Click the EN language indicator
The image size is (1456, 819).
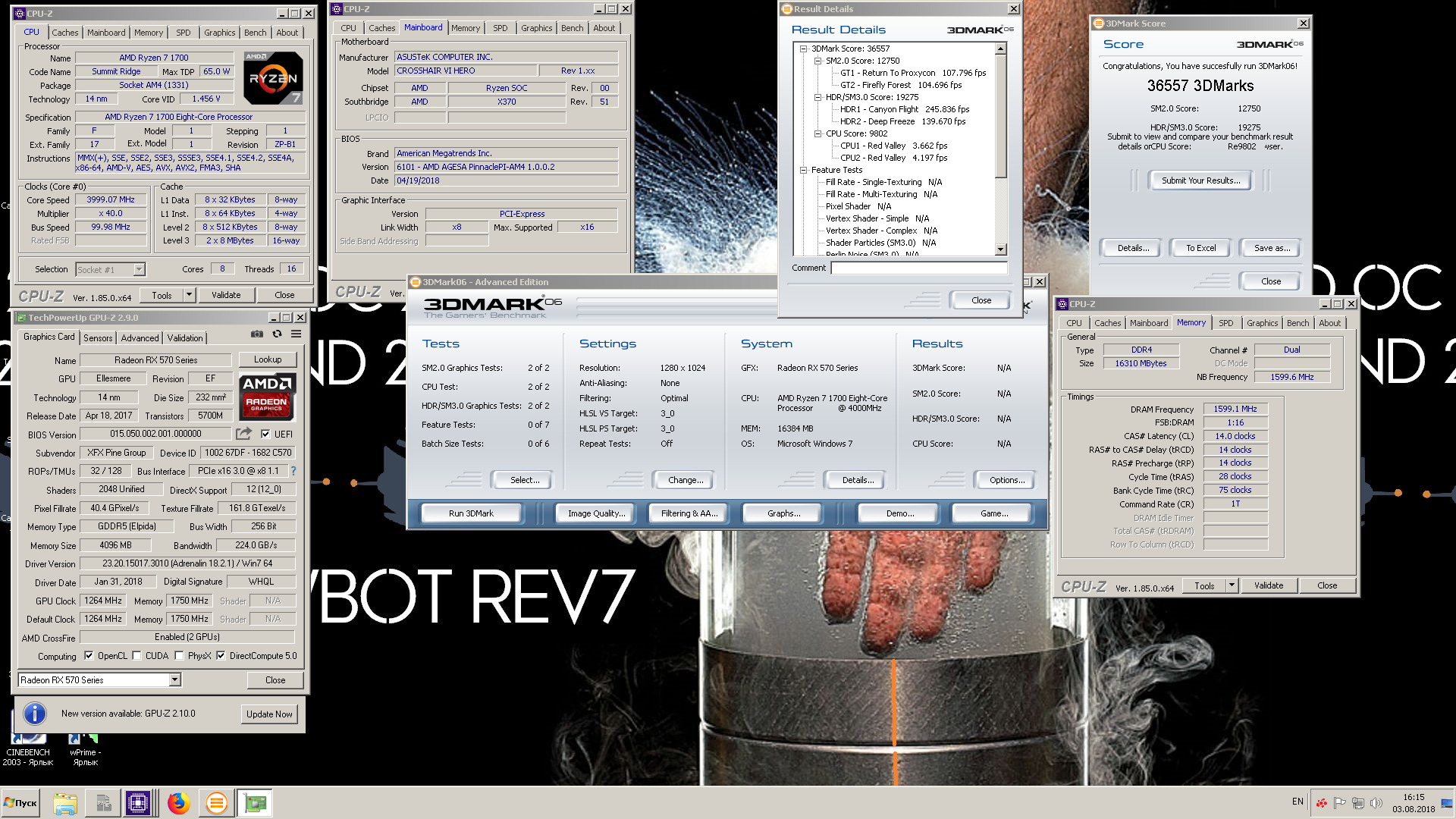click(1298, 802)
